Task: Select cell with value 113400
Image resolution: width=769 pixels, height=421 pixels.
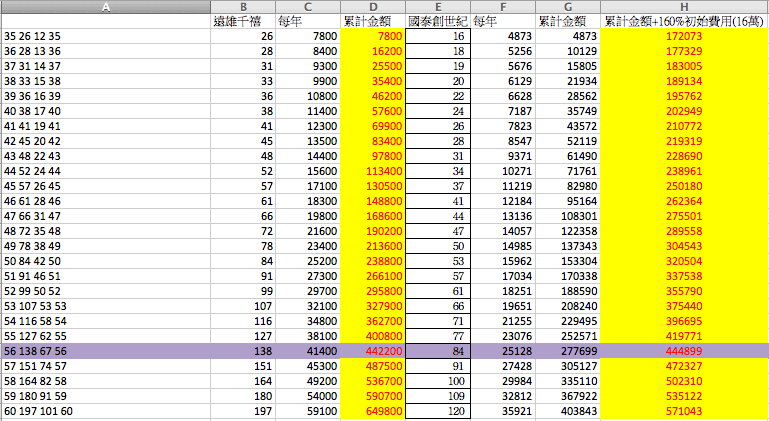Action: (373, 171)
